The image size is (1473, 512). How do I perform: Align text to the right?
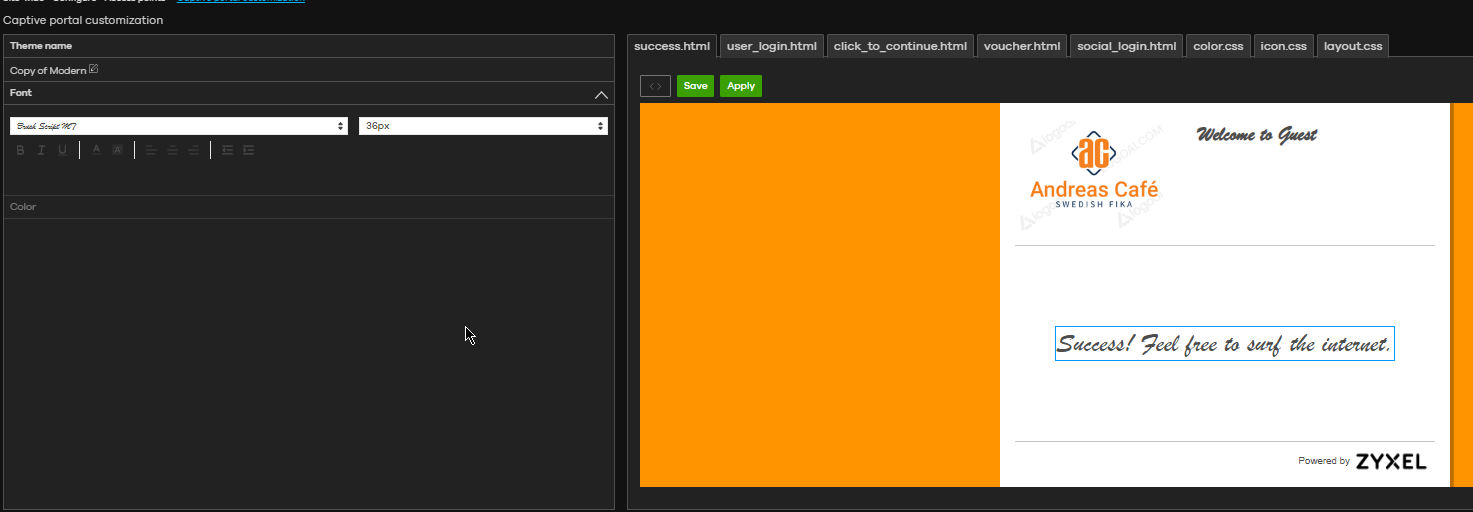coord(193,150)
